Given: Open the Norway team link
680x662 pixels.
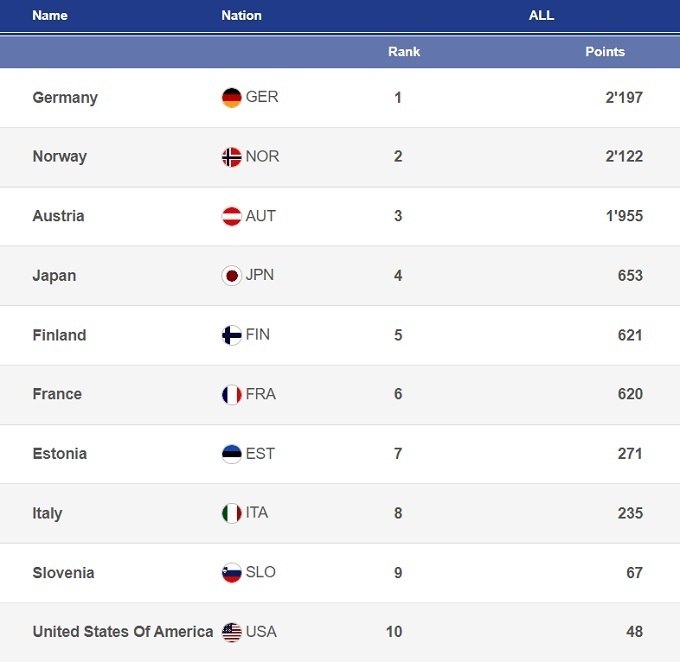Looking at the screenshot, I should pos(60,157).
